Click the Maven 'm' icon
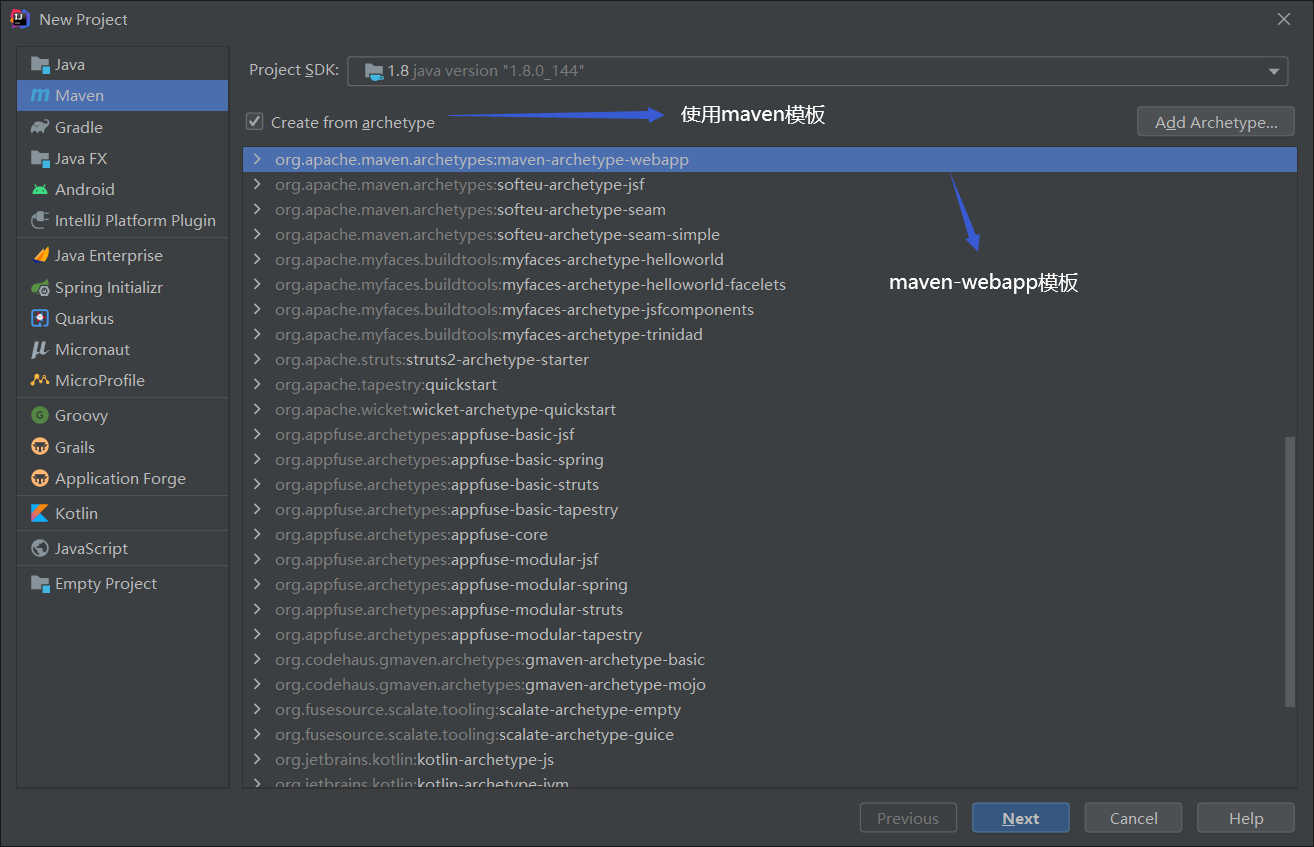 [40, 95]
